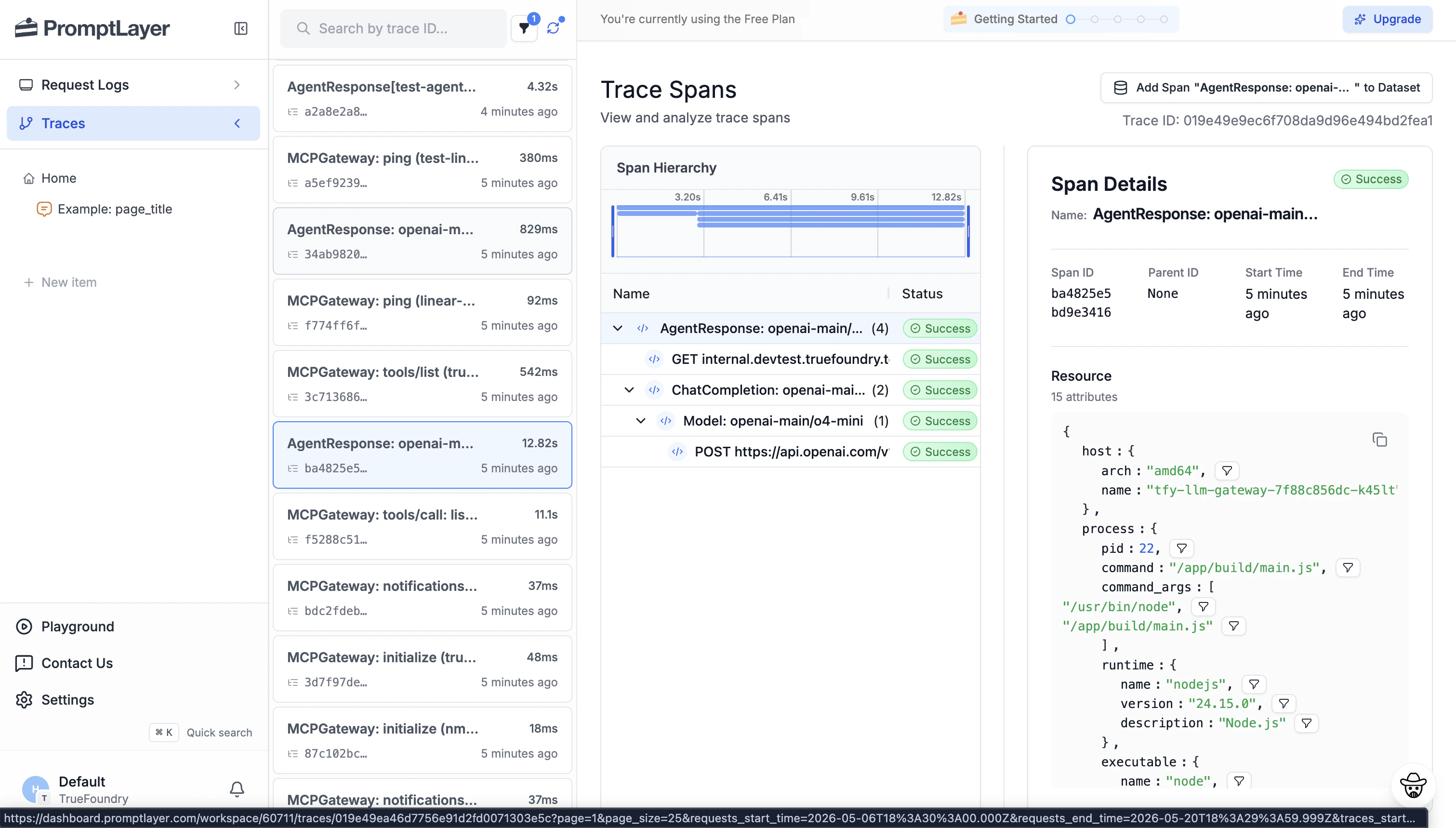
Task: Select the POST https://api.openai.com span
Action: [x=790, y=452]
